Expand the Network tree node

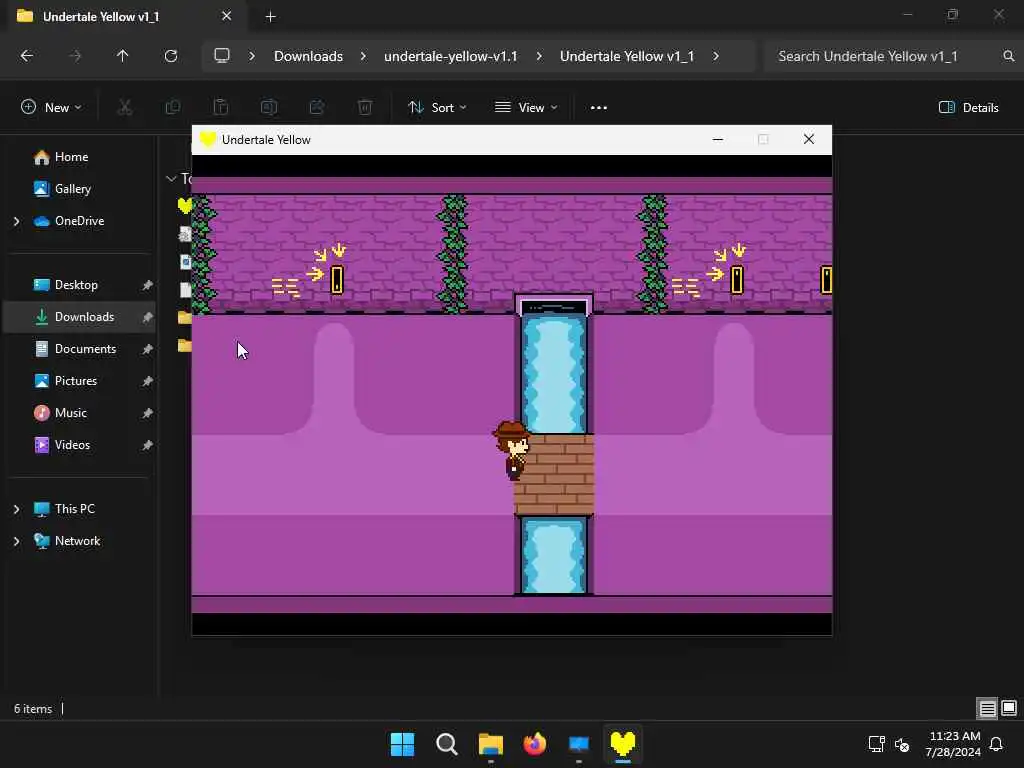pyautogui.click(x=16, y=541)
